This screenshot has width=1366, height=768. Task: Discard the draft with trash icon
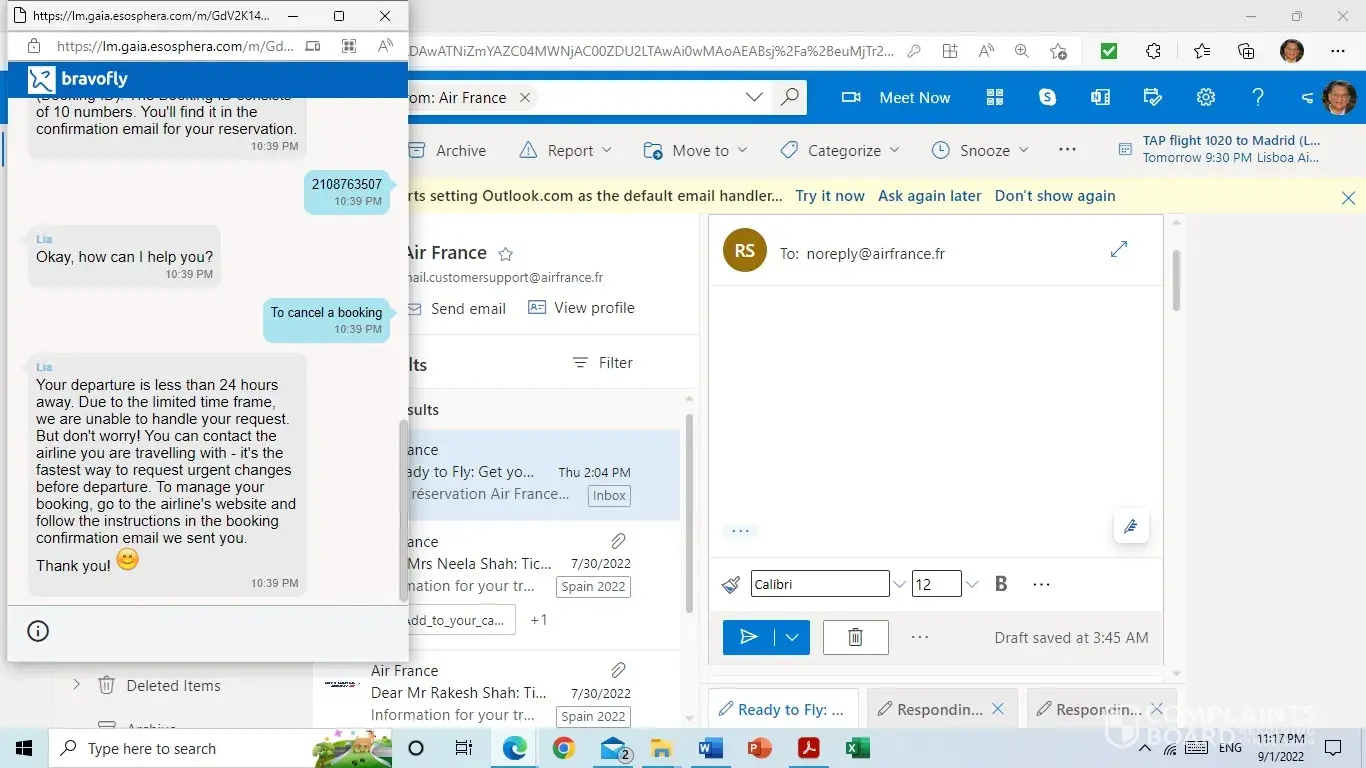[855, 637]
